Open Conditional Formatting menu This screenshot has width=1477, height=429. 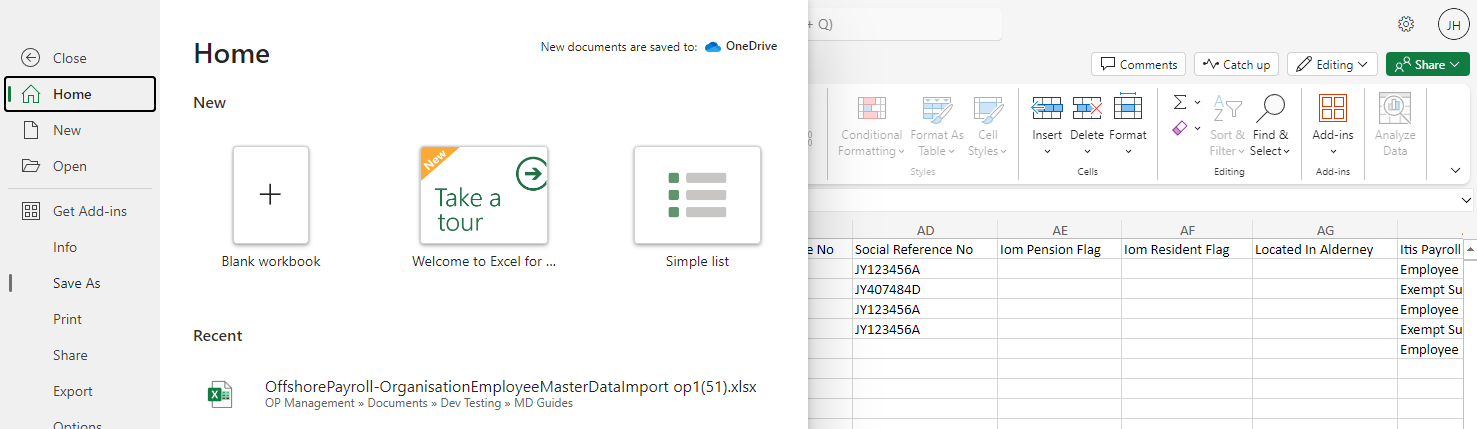[872, 126]
